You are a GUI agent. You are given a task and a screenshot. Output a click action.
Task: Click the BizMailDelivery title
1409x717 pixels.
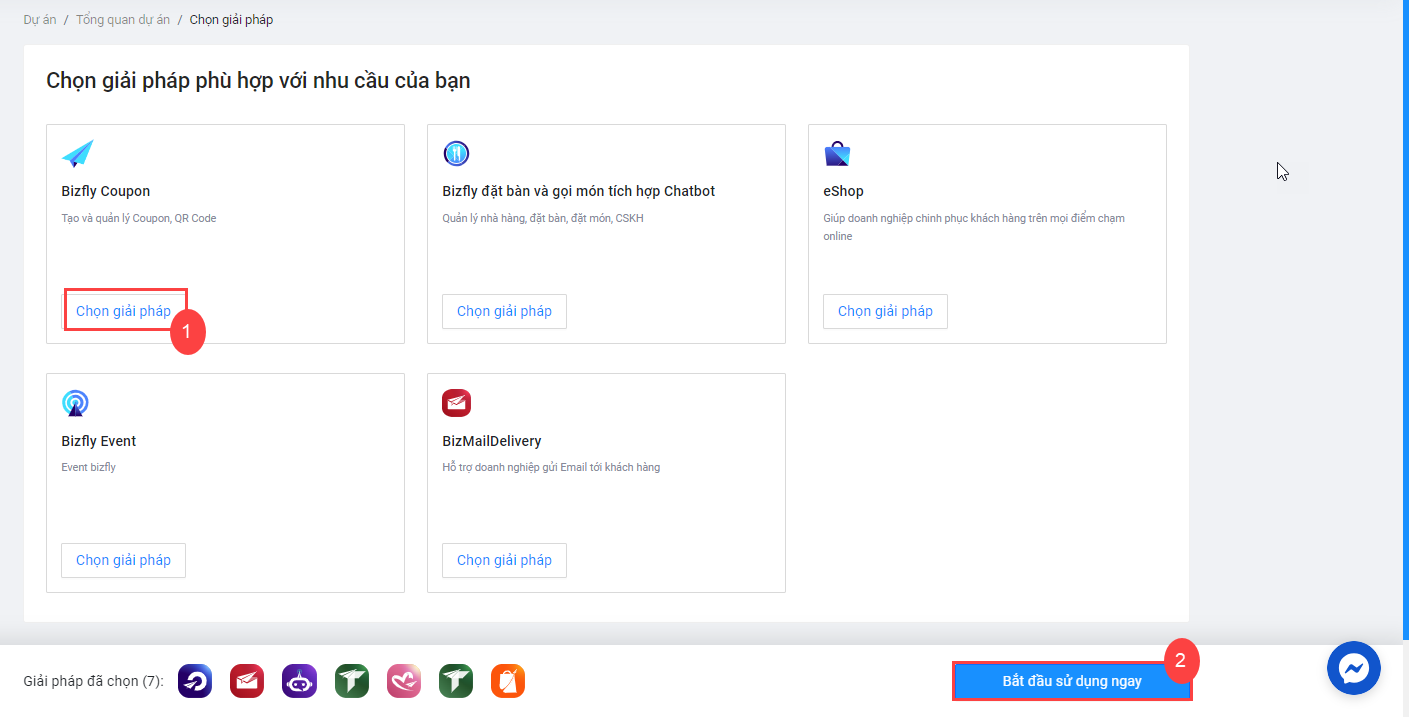pos(492,441)
